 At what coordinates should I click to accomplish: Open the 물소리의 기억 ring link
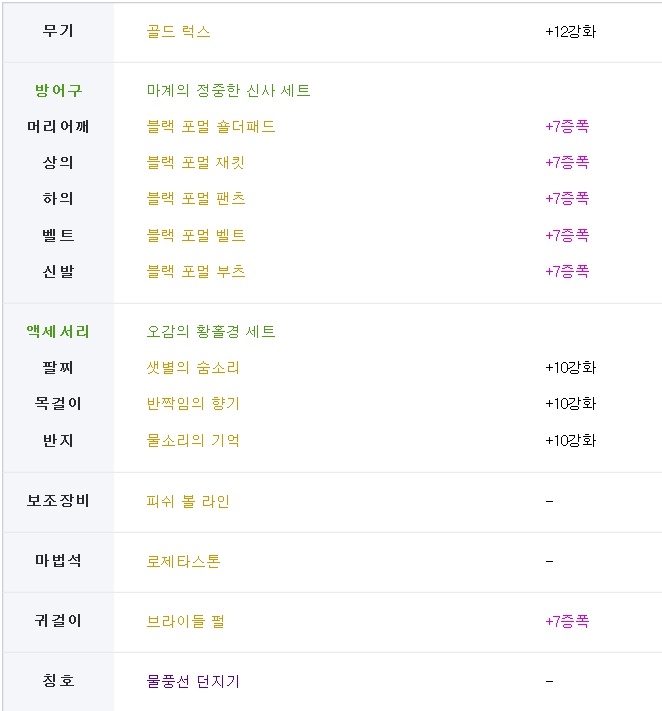click(x=193, y=441)
